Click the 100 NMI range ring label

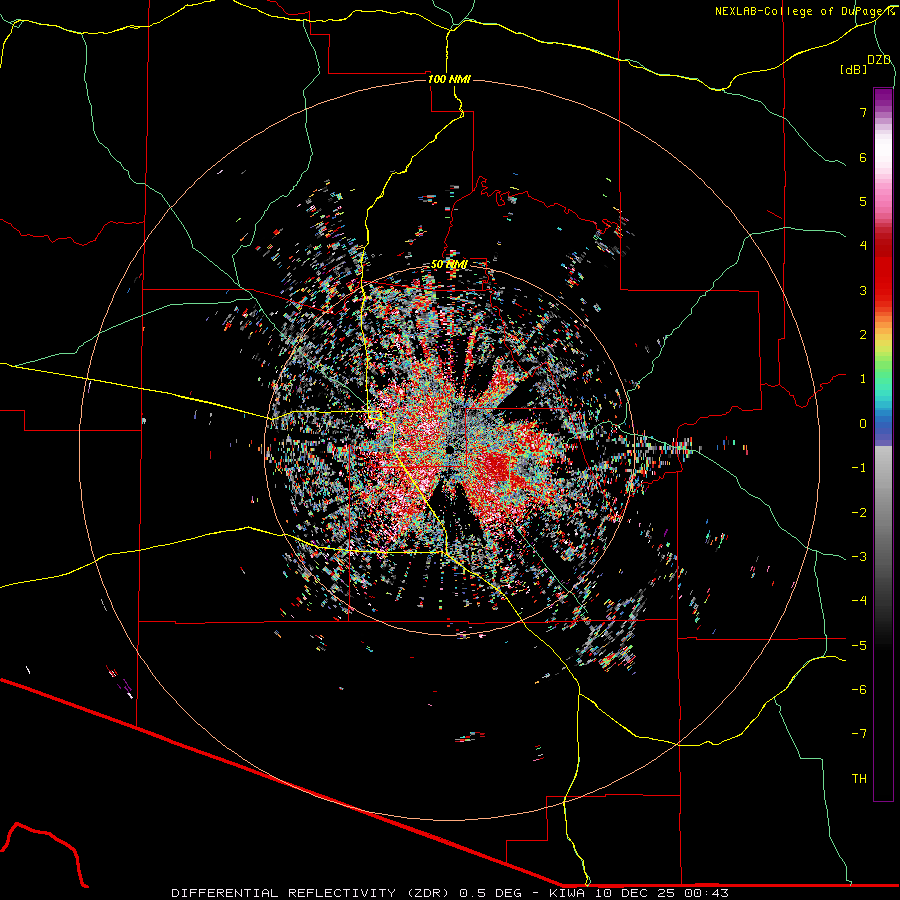coord(449,79)
